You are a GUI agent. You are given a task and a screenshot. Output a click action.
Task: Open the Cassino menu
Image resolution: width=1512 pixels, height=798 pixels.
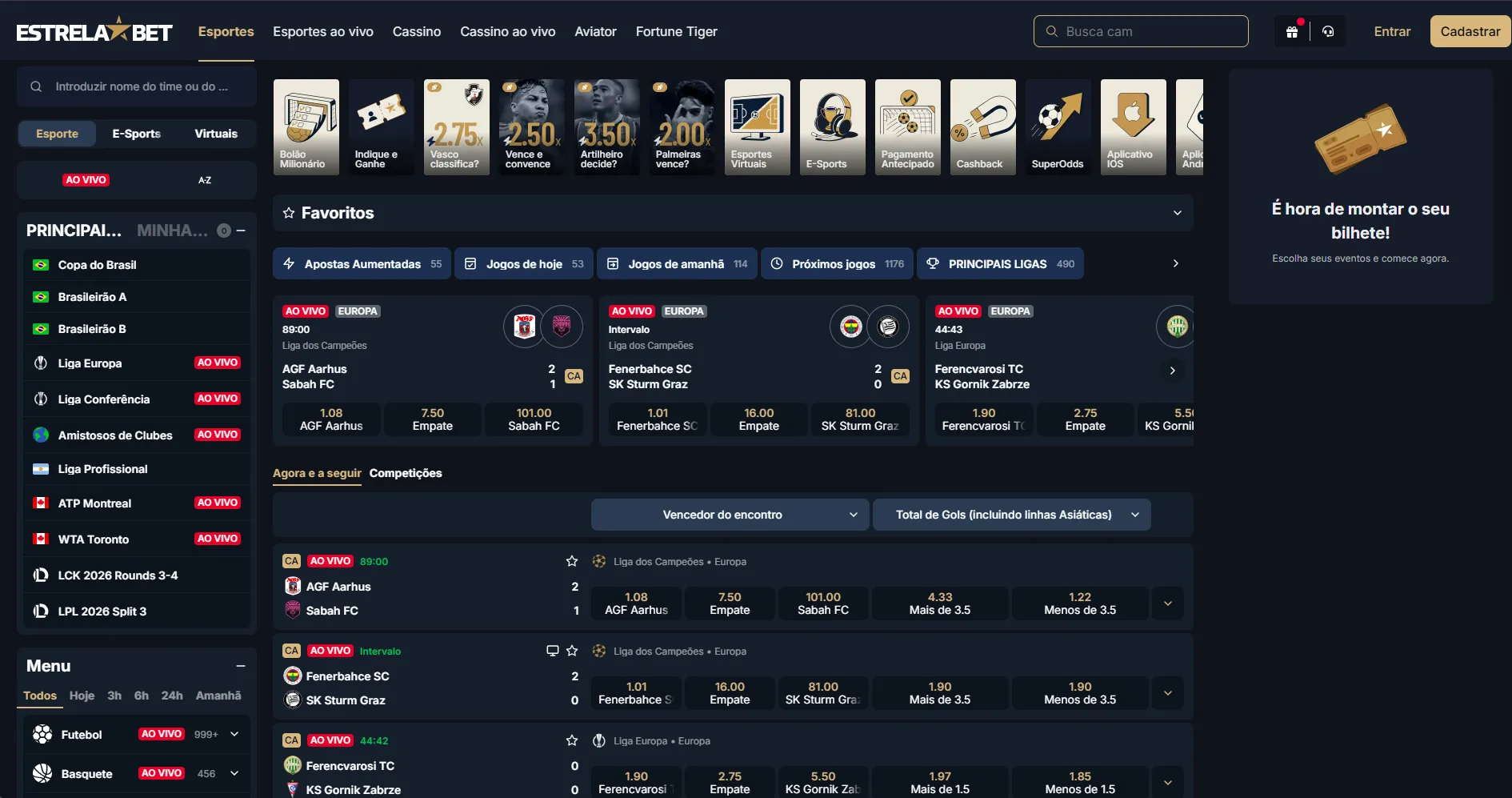(x=417, y=31)
